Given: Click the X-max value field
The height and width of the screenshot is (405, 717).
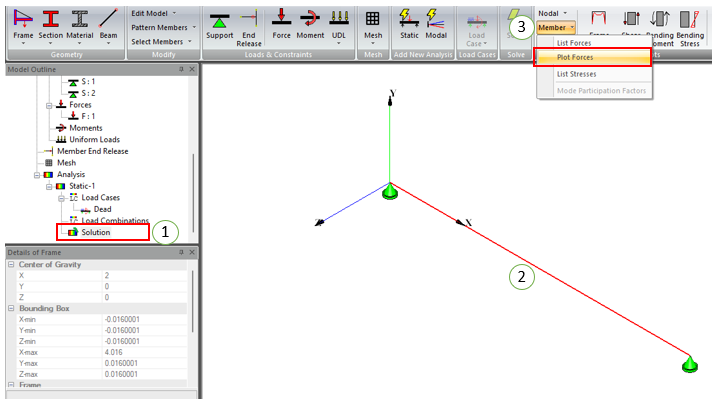Looking at the screenshot, I should (145, 352).
